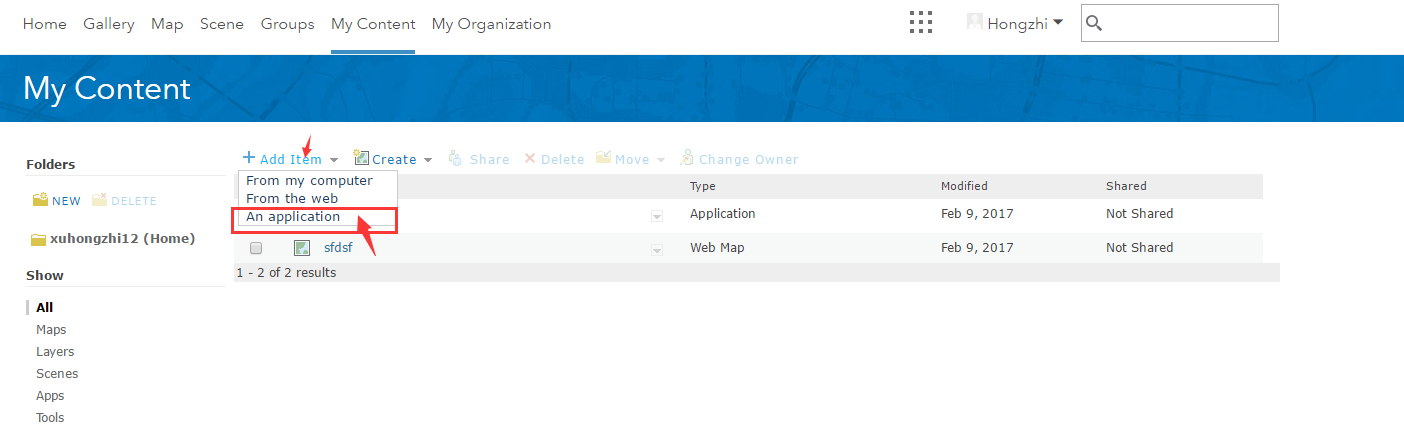Tick the checkbox for sfdsf row

[256, 248]
